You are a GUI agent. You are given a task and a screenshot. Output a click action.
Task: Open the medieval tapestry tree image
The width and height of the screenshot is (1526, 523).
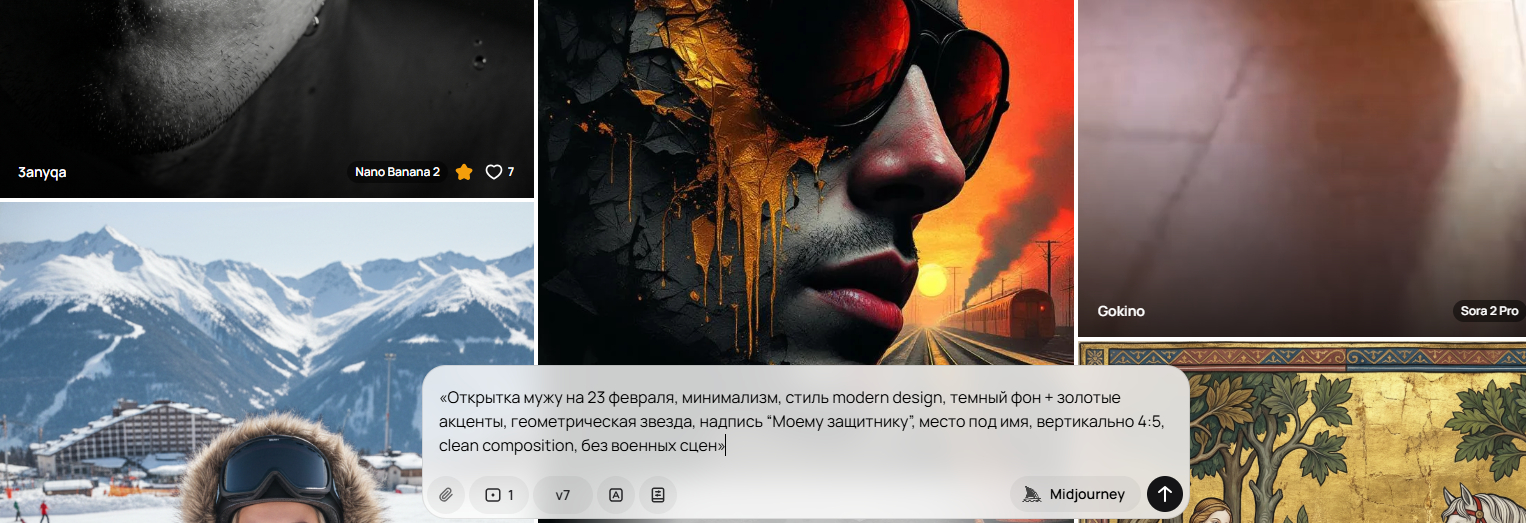pos(1302,432)
